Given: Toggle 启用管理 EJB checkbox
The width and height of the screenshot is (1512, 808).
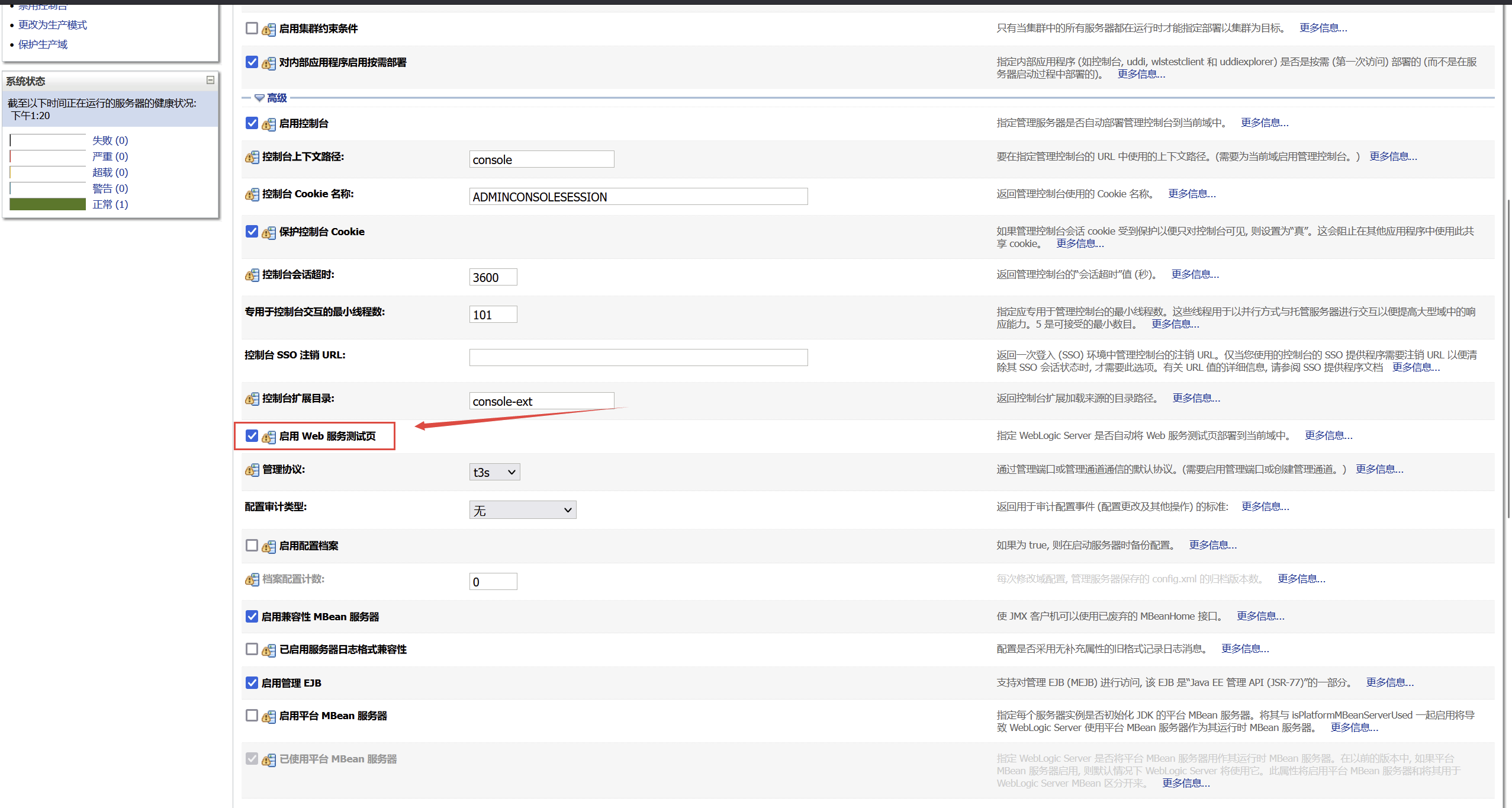Looking at the screenshot, I should point(252,682).
